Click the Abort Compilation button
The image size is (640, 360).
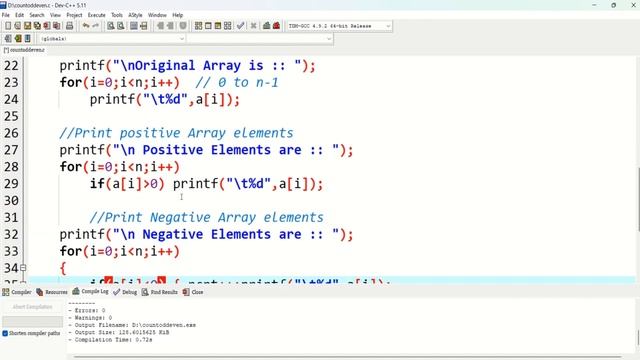coord(32,307)
